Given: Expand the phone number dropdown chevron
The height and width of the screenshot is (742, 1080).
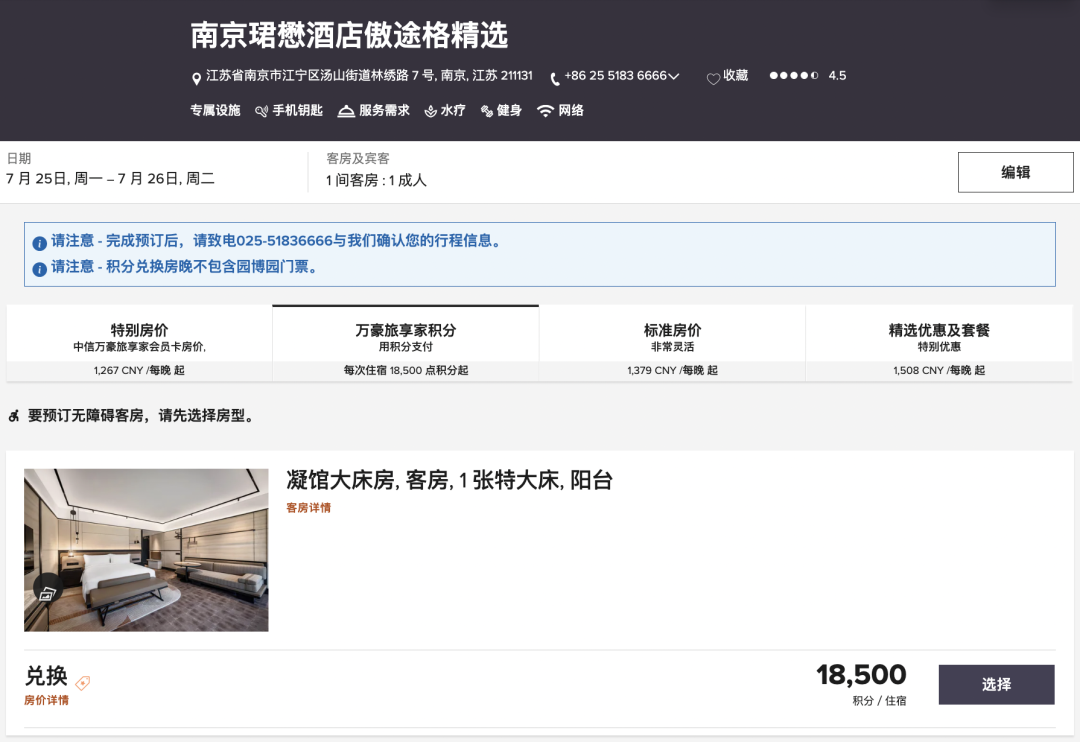Looking at the screenshot, I should click(x=674, y=76).
